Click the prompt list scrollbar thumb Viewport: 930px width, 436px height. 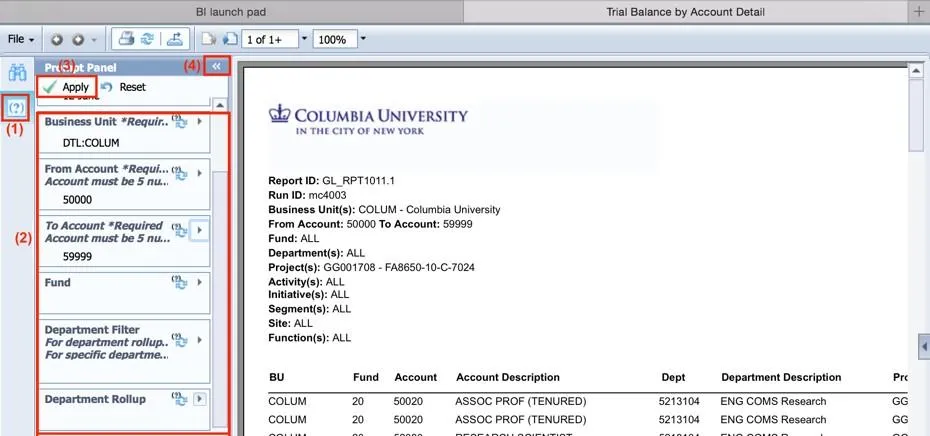point(220,298)
